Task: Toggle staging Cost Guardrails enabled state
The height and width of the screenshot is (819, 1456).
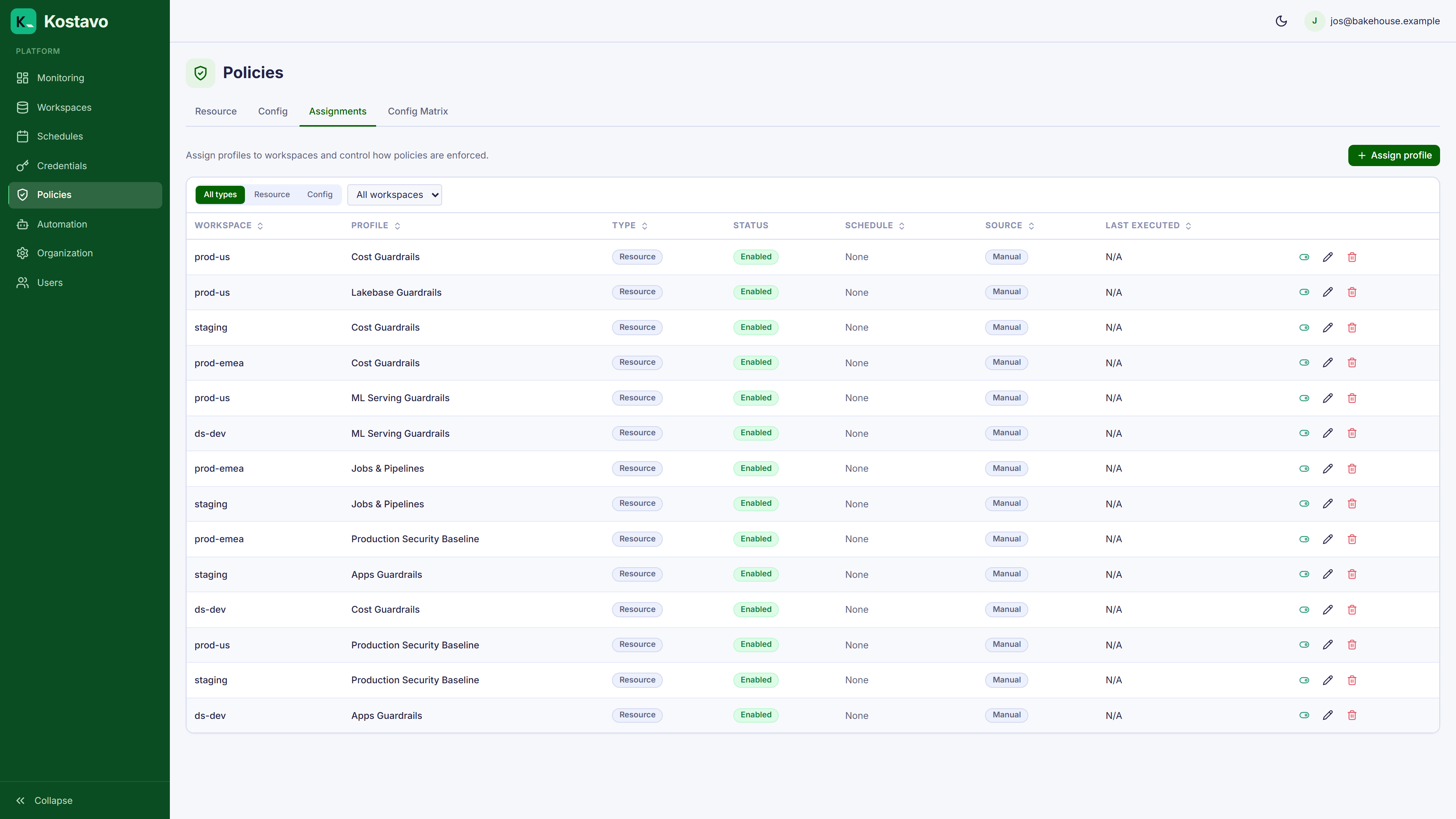Action: tap(1304, 328)
